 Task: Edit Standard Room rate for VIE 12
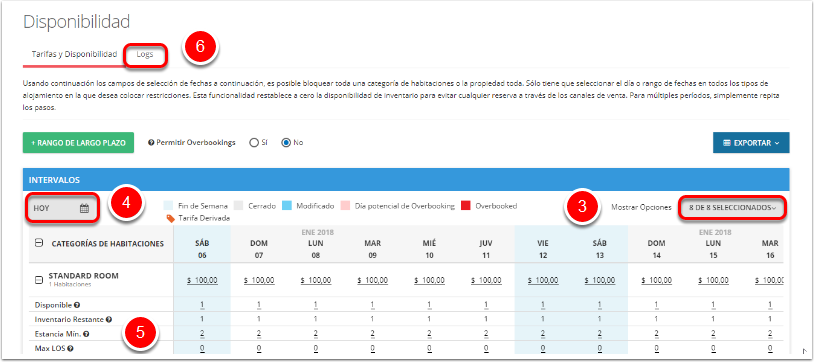tap(543, 280)
